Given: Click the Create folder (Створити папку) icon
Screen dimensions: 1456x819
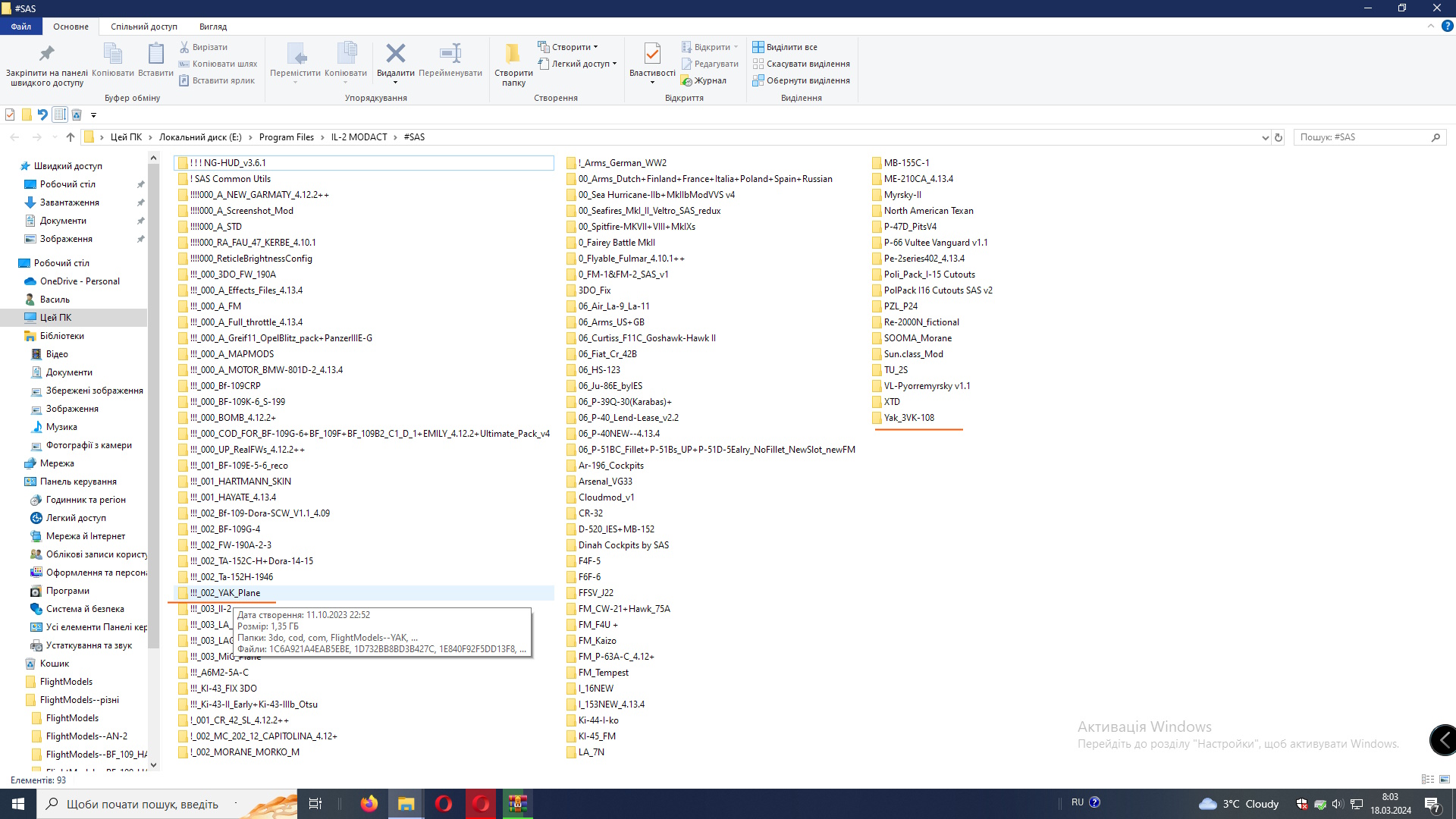Looking at the screenshot, I should click(513, 54).
